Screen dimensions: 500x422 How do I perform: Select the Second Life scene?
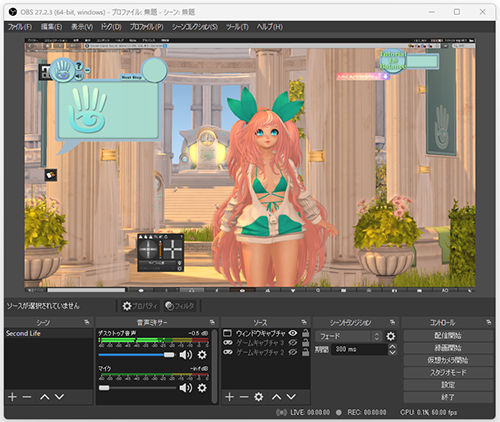pos(49,333)
